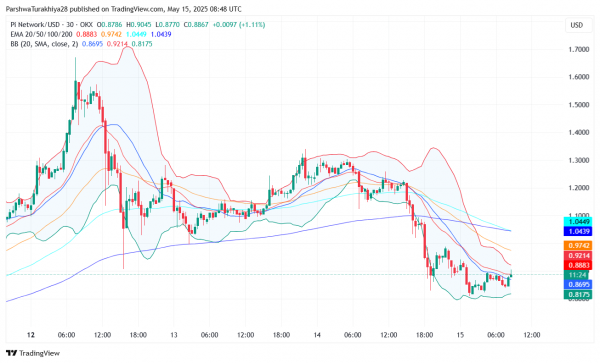Select the EMA 50 value 0.9742

pos(111,34)
